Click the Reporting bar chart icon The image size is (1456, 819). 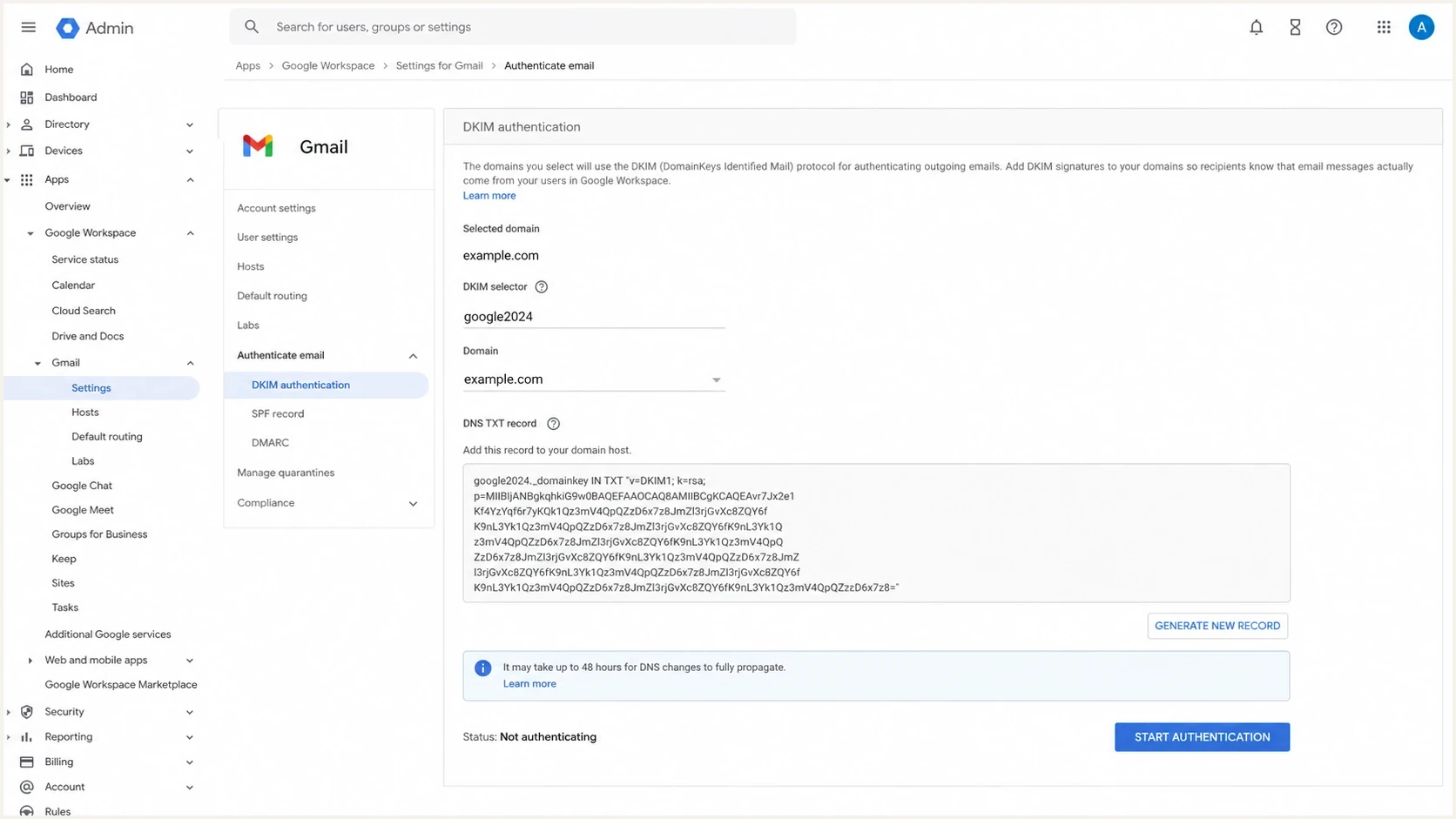27,737
